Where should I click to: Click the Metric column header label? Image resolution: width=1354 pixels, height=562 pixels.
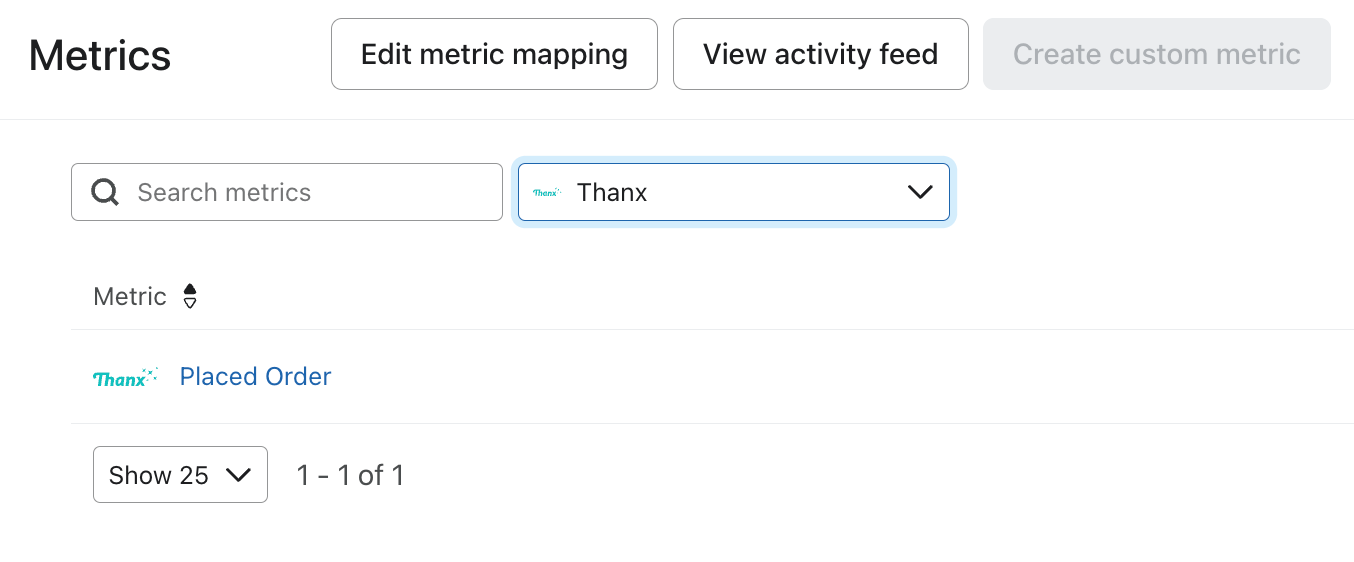[129, 296]
